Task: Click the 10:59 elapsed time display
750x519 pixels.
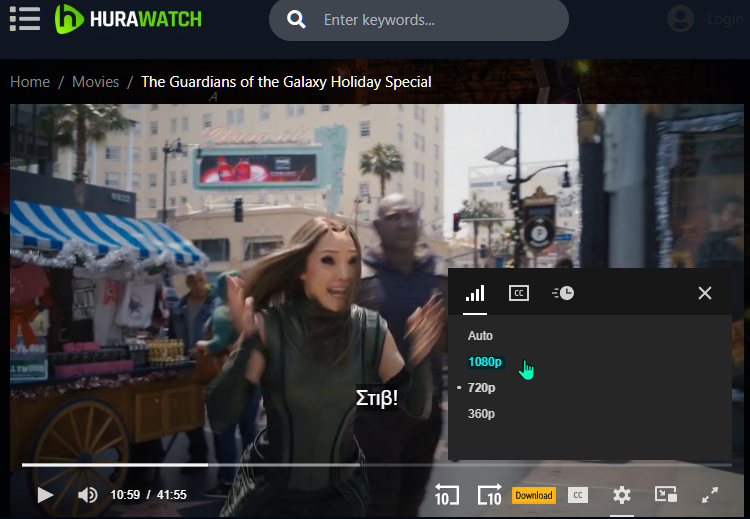Action: coord(125,495)
